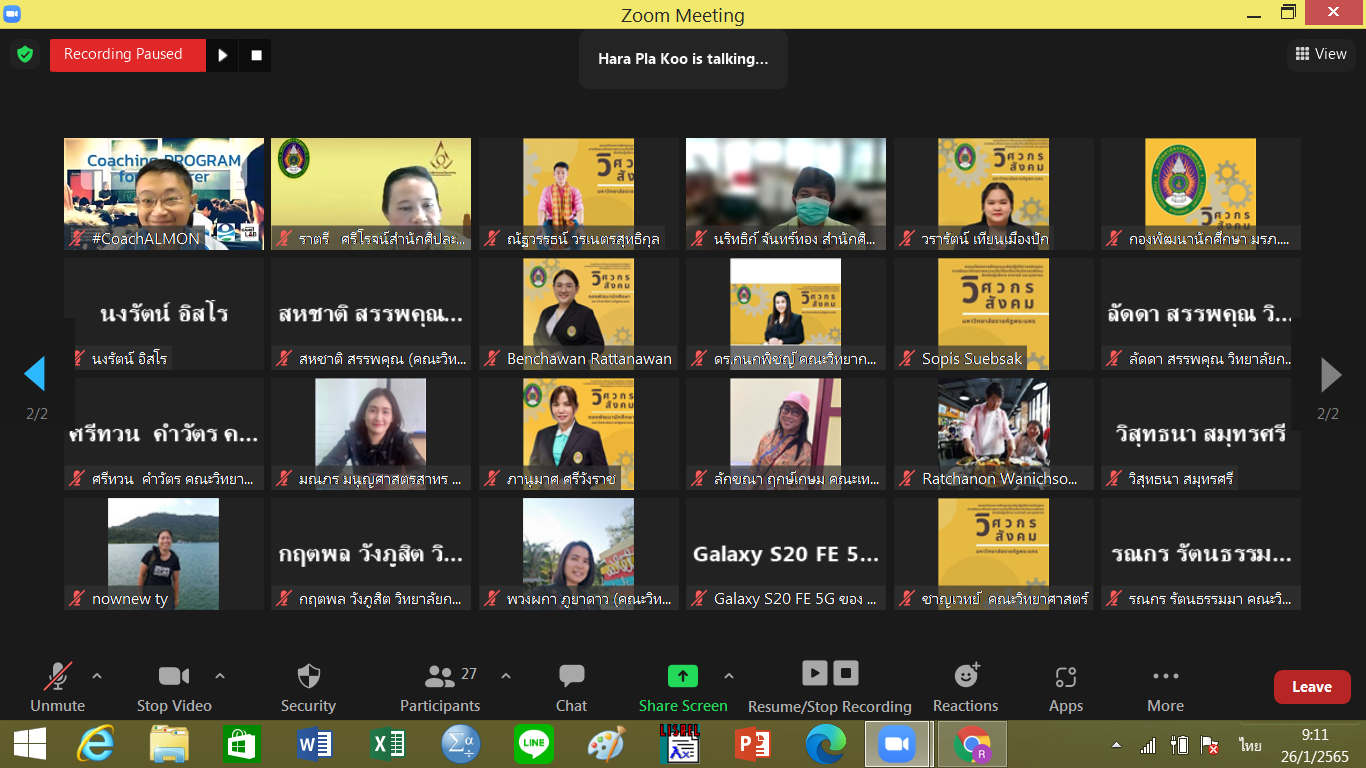Switch to Google Chrome on the taskbar
Screen dimensions: 1366x768
[972, 744]
